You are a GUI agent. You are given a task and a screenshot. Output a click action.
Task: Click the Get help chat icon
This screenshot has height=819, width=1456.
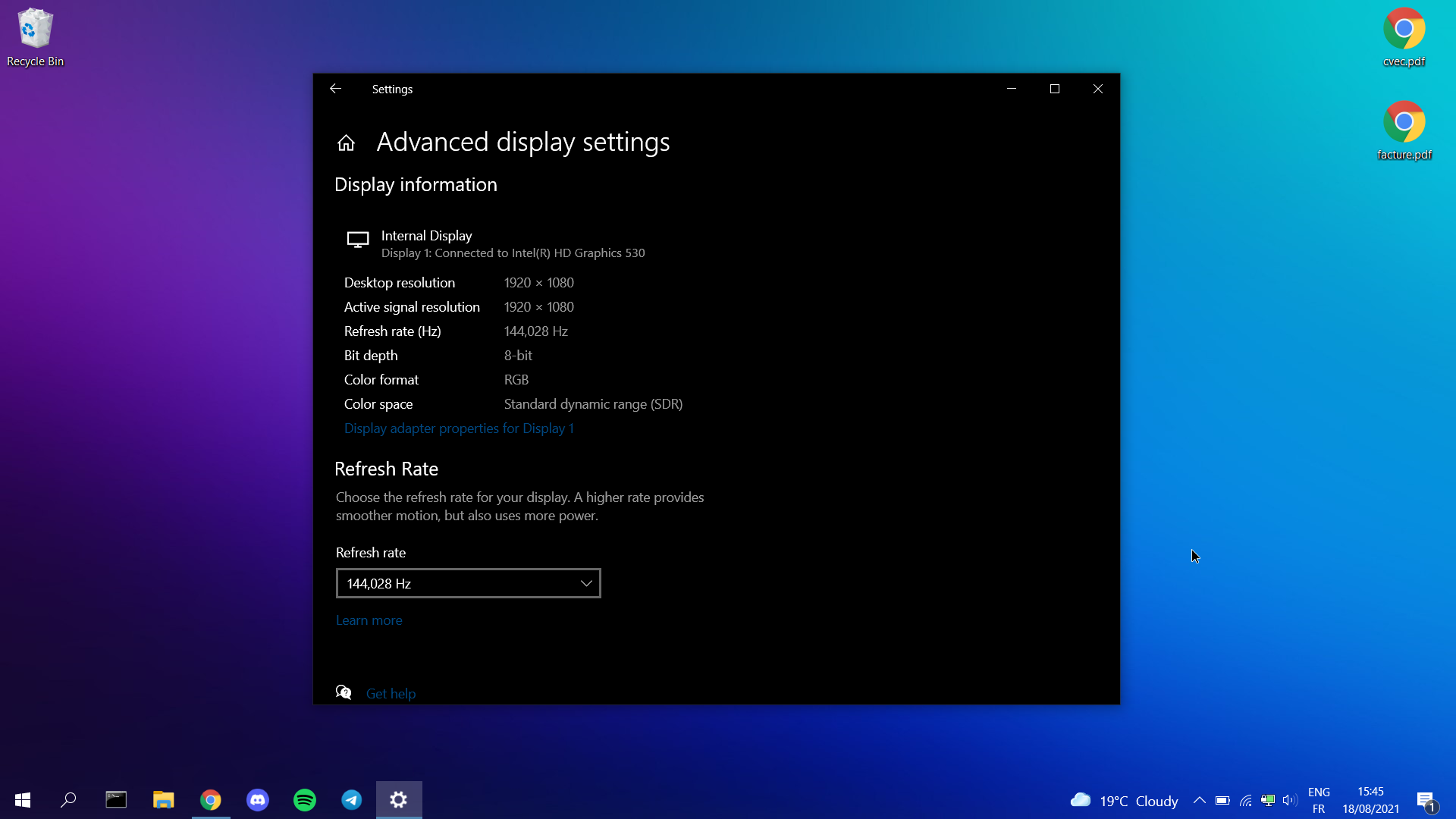(x=344, y=692)
